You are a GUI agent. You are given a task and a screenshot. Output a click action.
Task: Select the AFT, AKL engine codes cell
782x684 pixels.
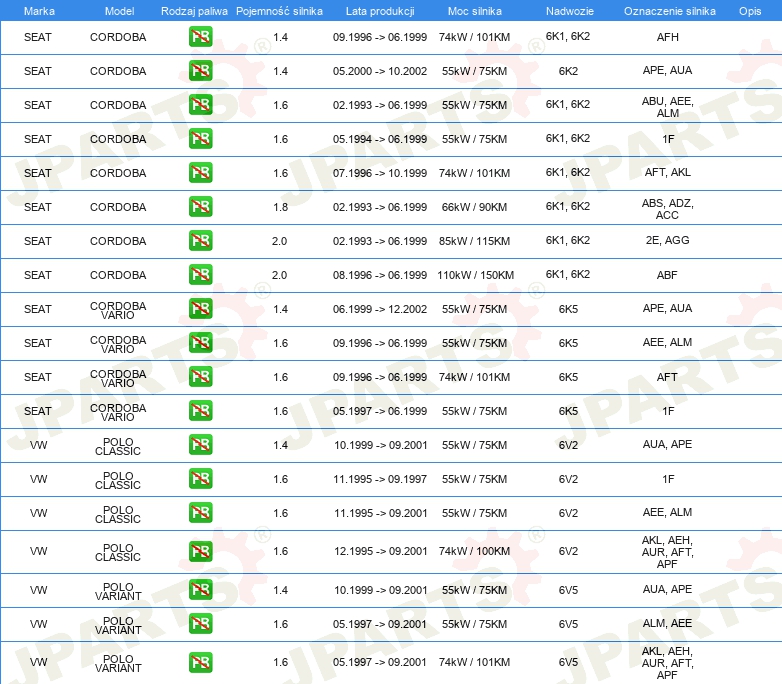coord(667,172)
